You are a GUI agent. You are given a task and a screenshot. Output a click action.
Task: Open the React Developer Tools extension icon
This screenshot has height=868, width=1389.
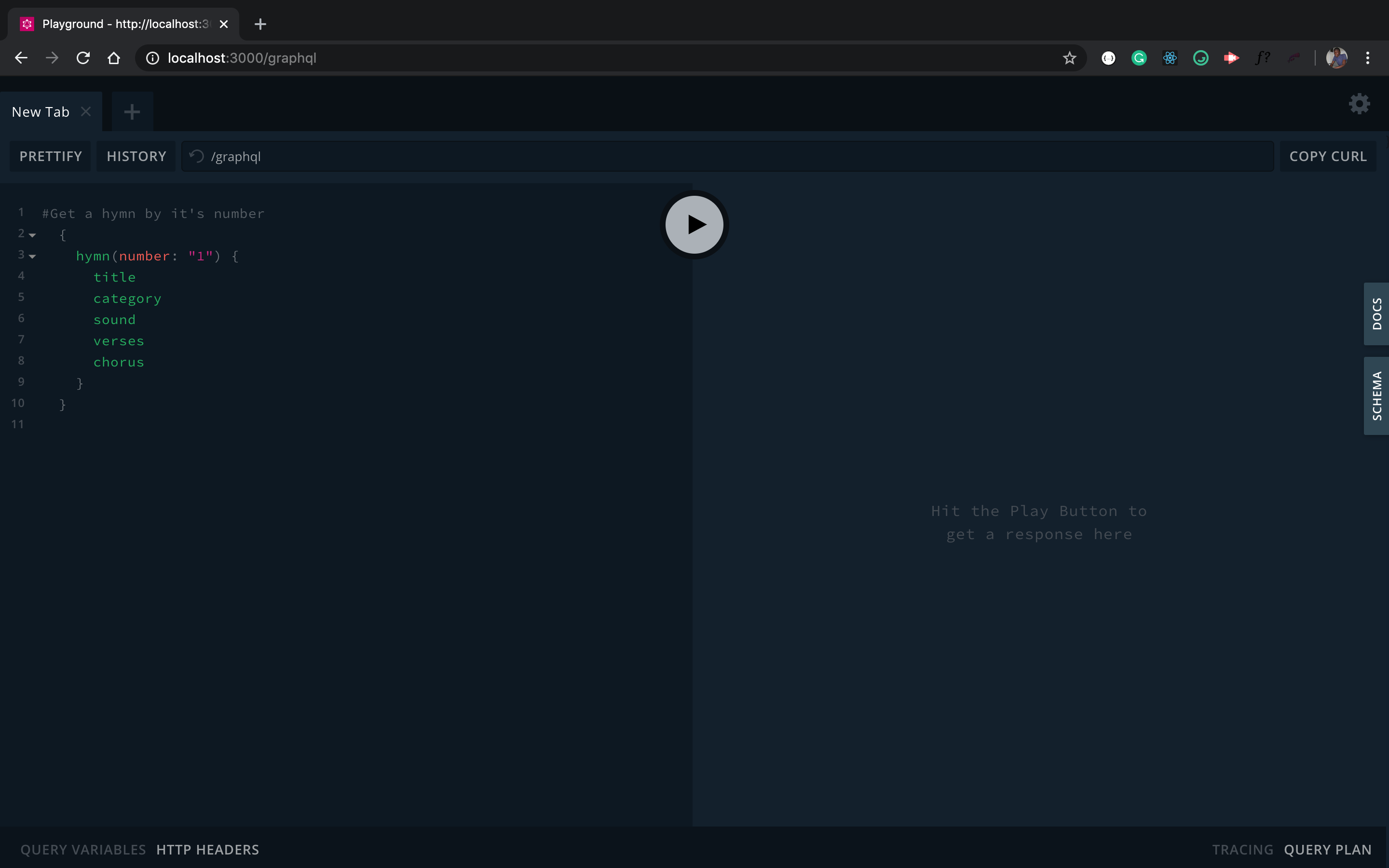coord(1170,58)
